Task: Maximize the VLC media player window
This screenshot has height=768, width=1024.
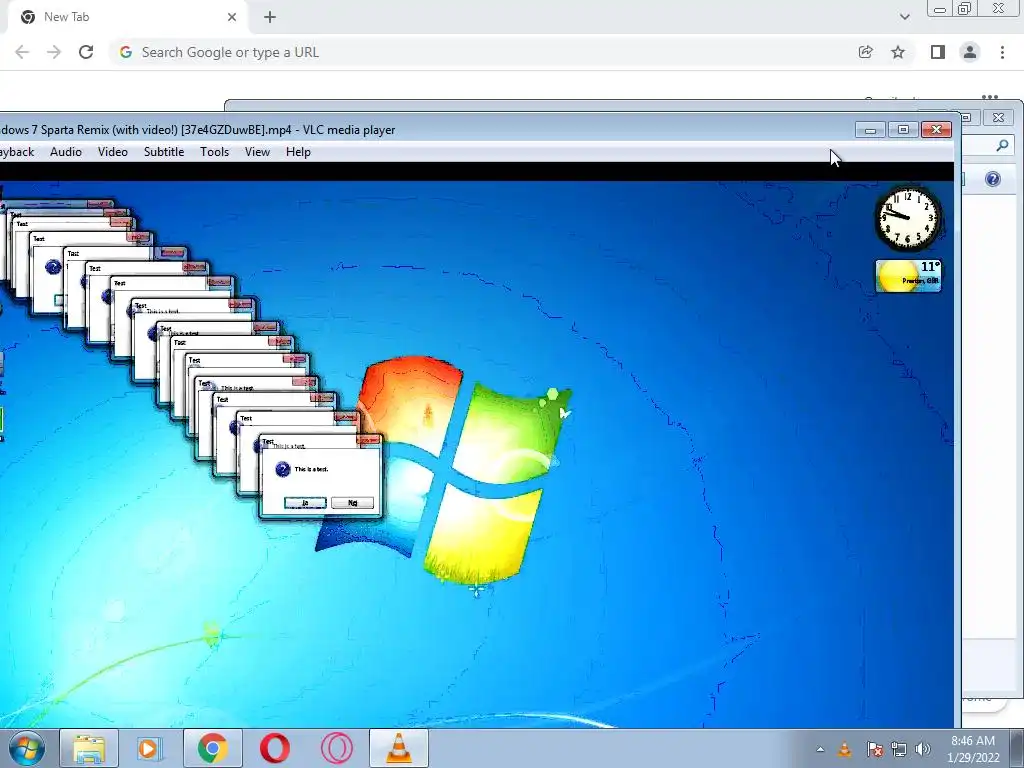Action: 903,129
